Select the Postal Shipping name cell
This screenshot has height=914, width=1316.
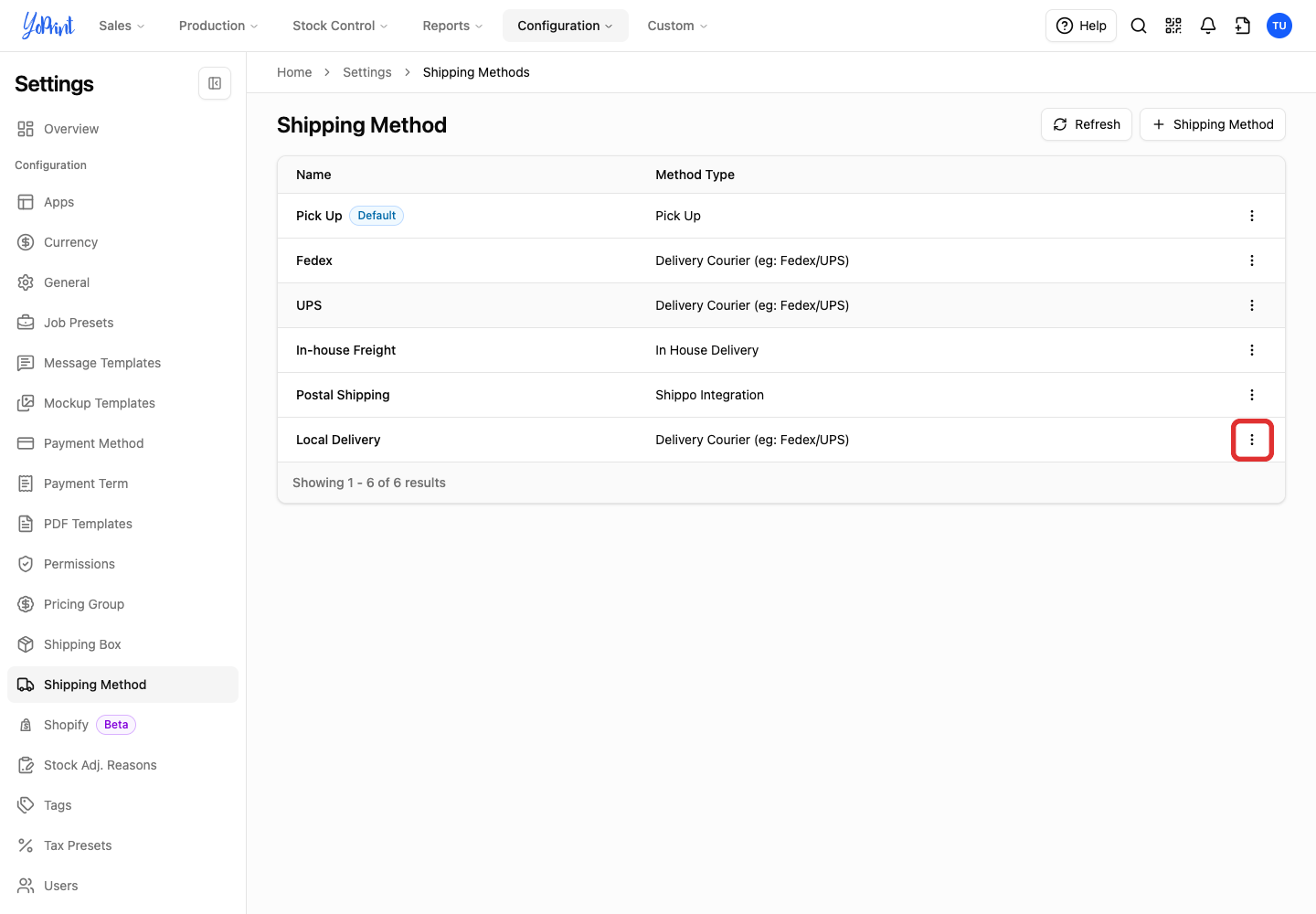pos(343,395)
